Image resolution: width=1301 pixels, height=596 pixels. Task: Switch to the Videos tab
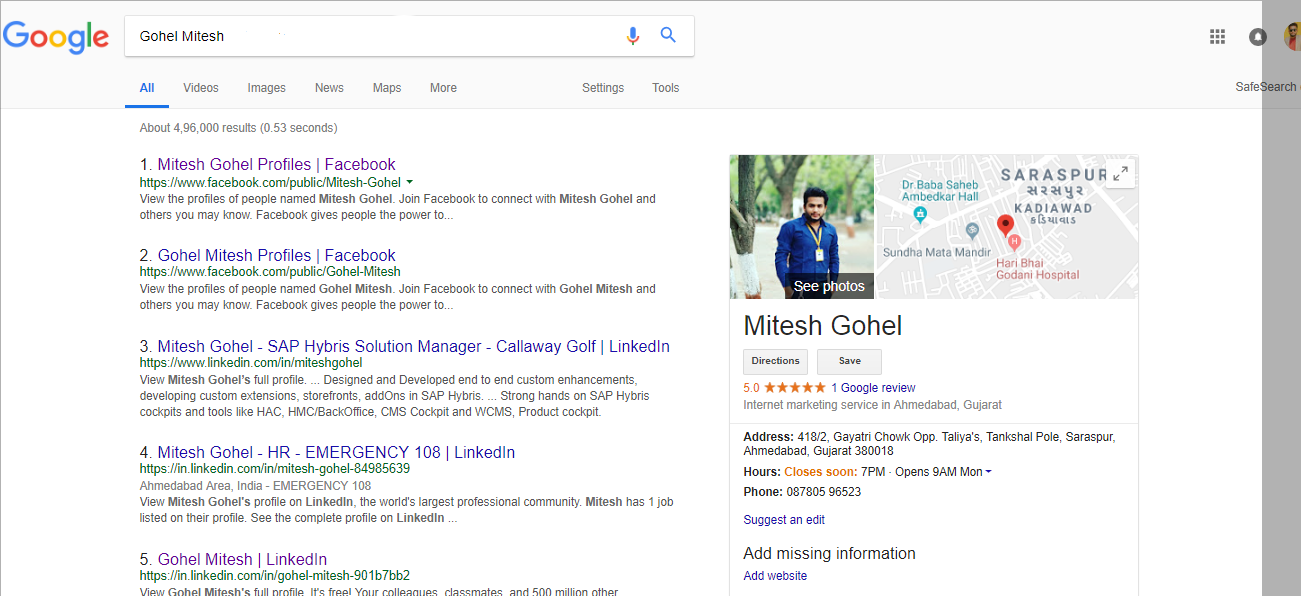(201, 88)
